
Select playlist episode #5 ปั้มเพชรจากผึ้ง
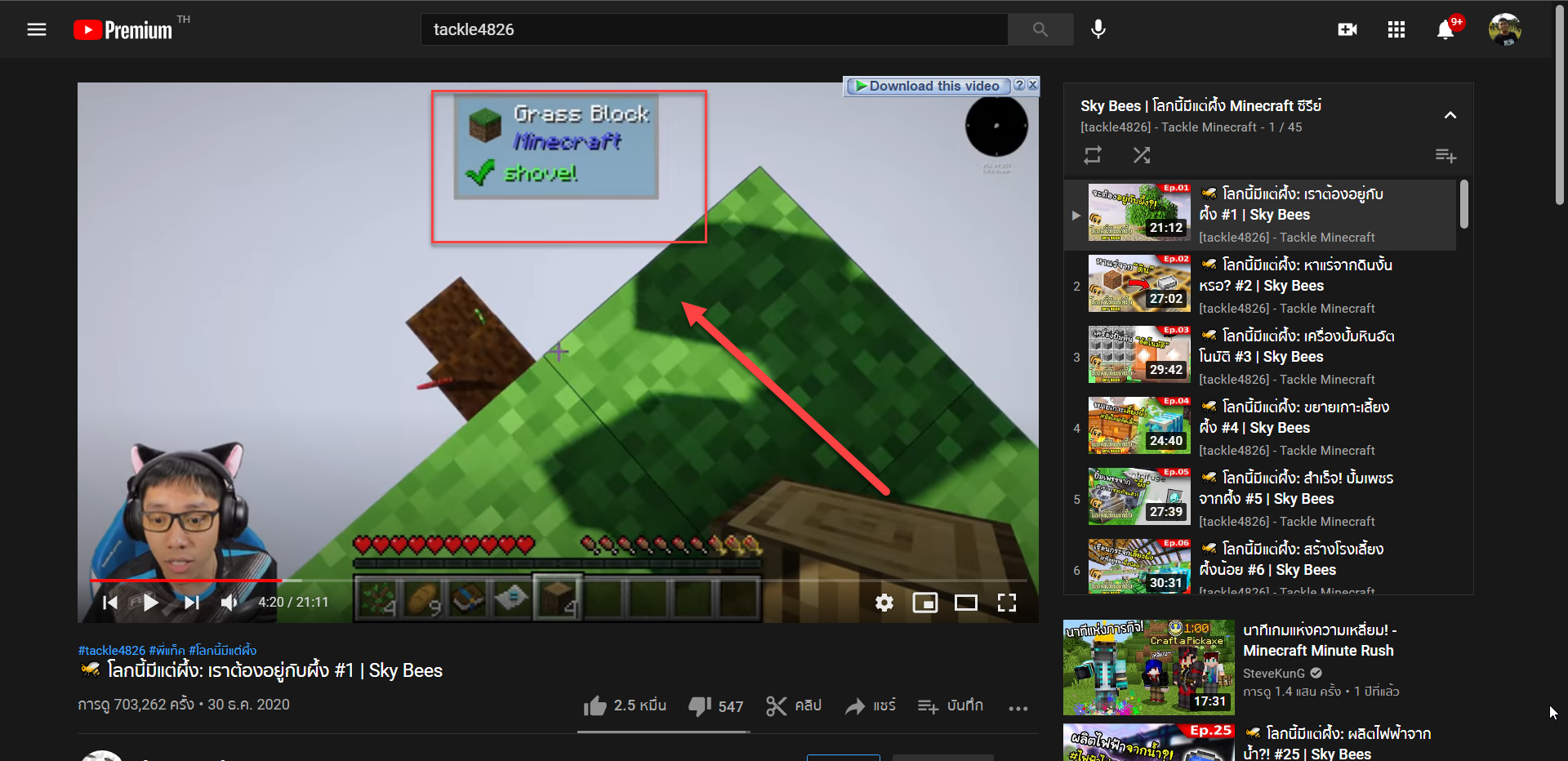1259,499
